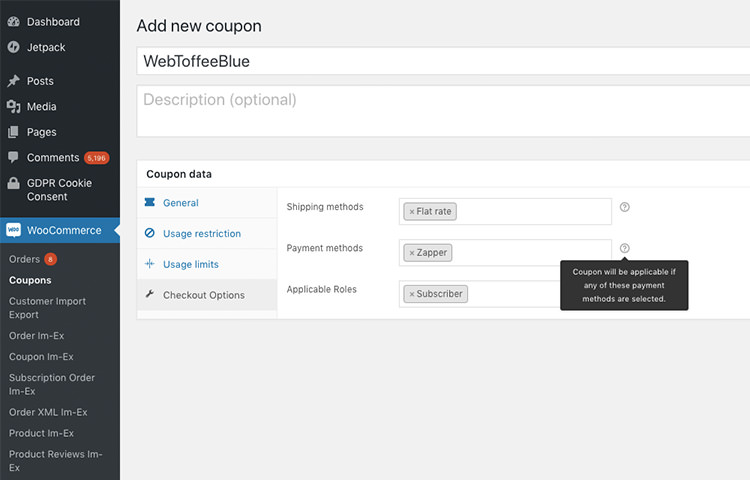Open the WooCommerce menu
750x480 pixels.
pyautogui.click(x=60, y=230)
